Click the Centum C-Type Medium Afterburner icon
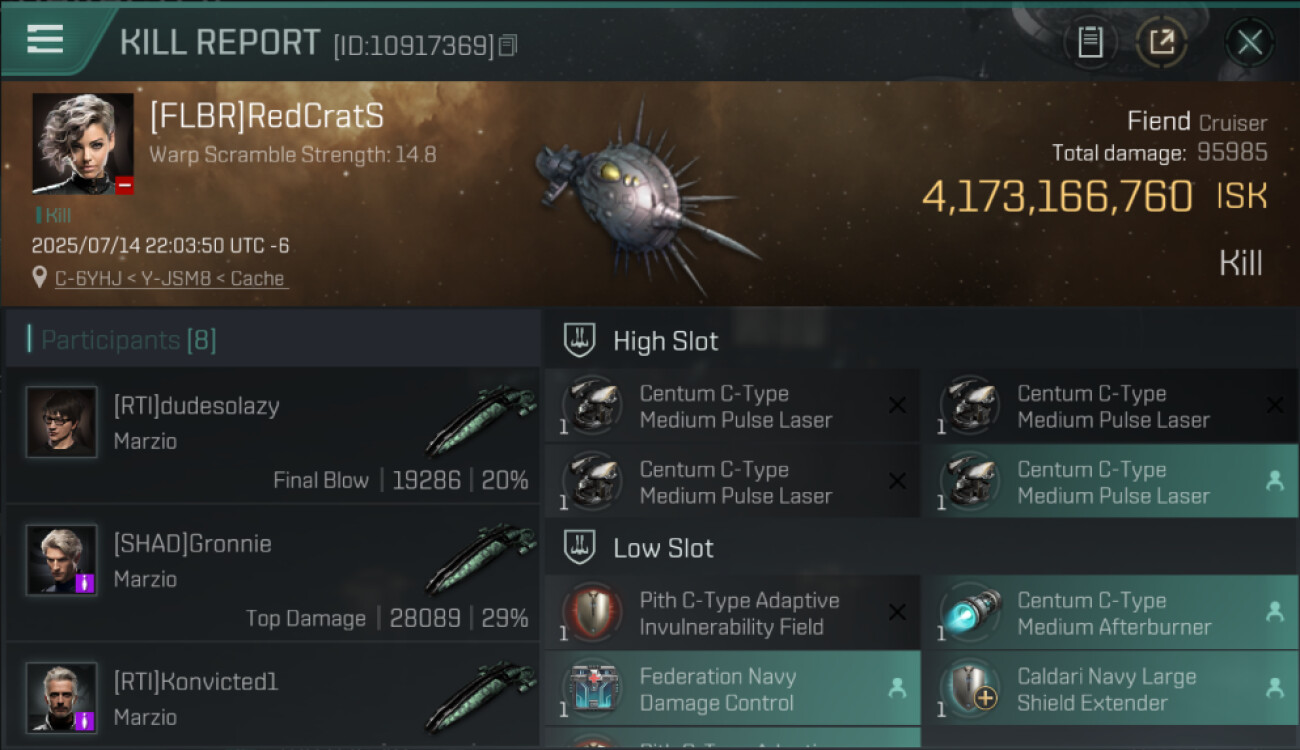The width and height of the screenshot is (1300, 750). tap(968, 613)
